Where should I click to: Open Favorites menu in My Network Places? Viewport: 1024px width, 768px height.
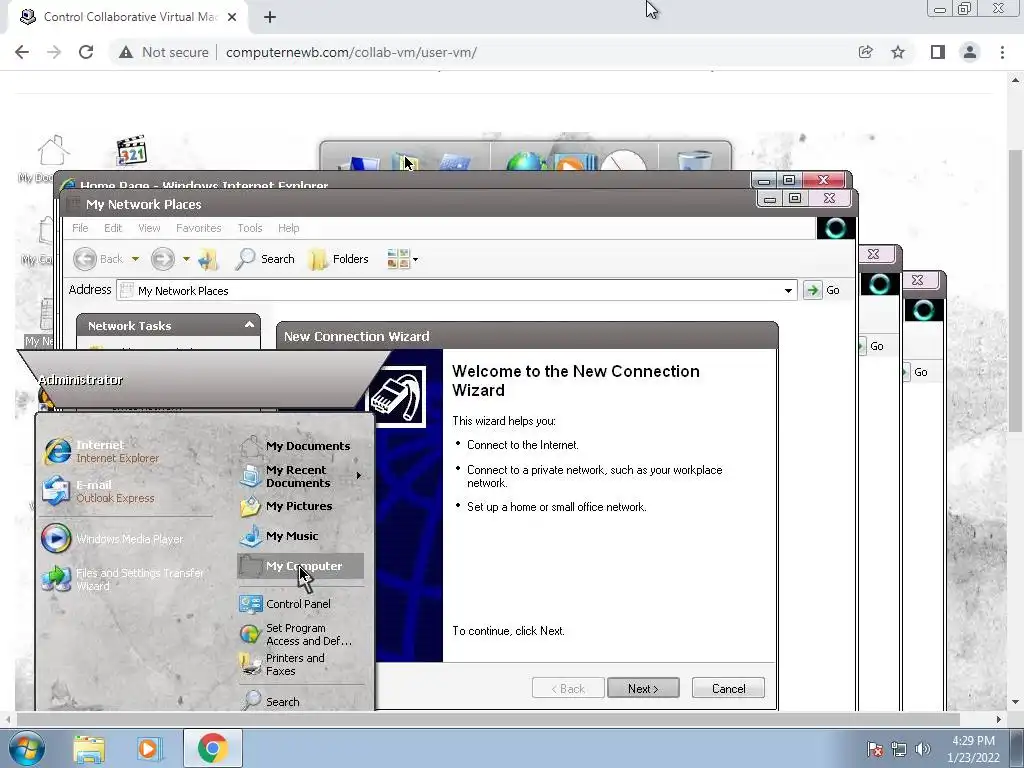click(199, 228)
